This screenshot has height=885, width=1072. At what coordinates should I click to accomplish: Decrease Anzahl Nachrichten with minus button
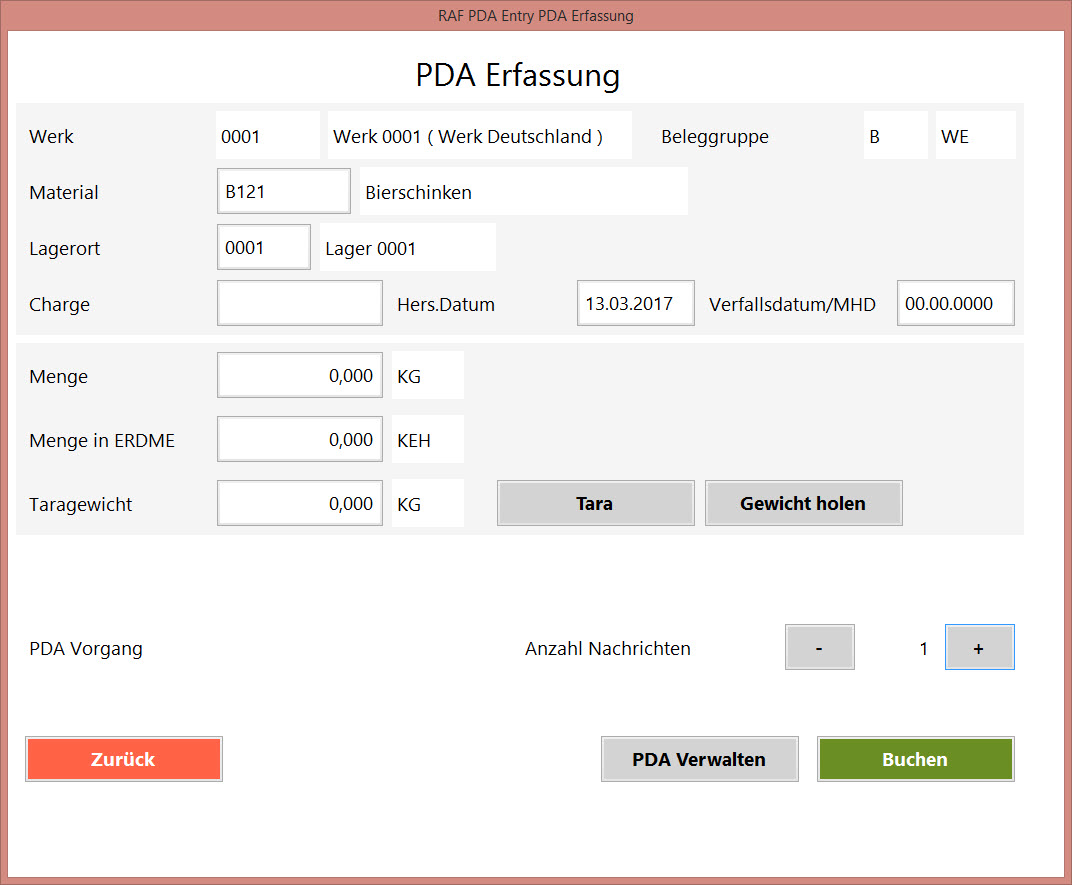[x=819, y=648]
